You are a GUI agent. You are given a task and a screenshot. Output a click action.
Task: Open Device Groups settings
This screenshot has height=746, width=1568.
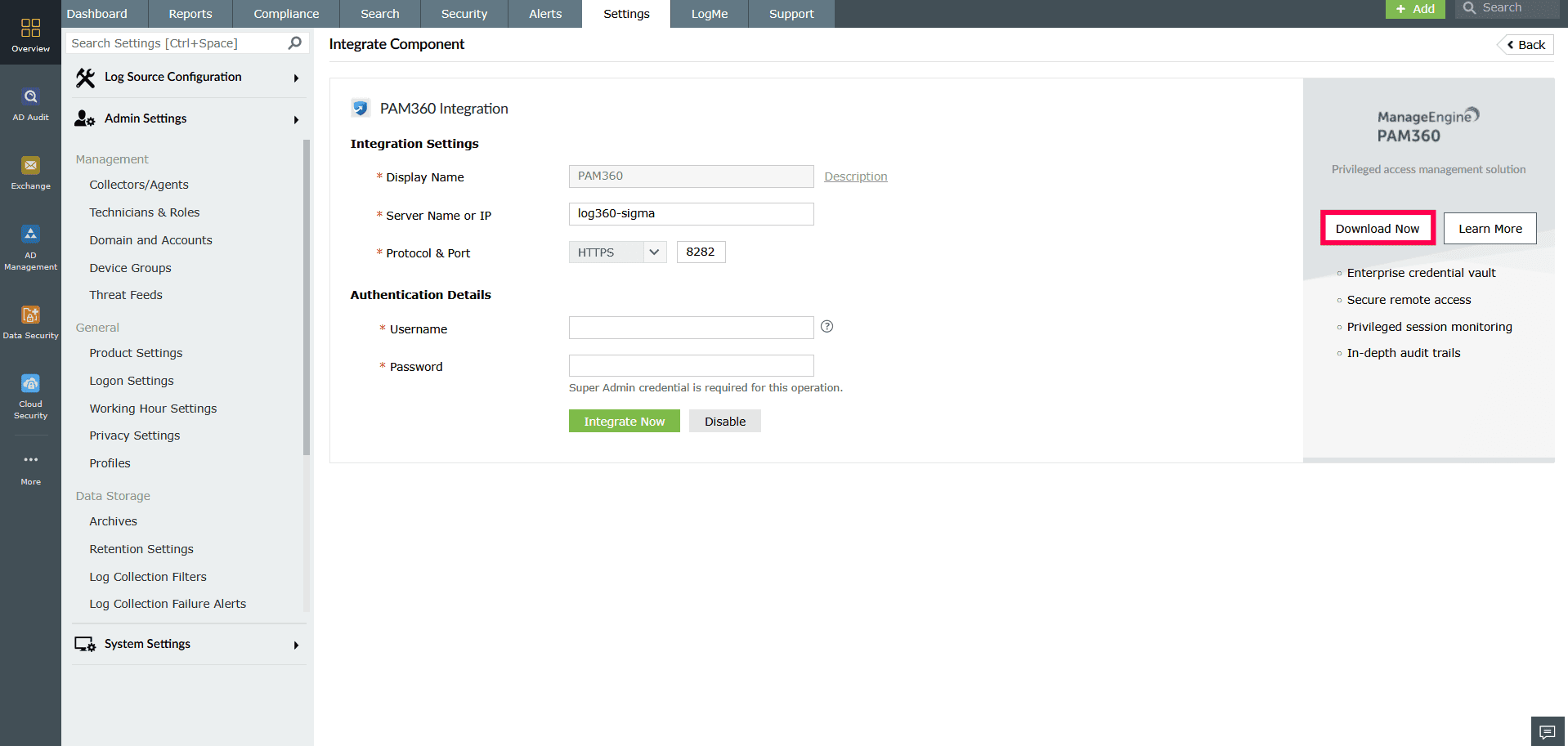click(x=131, y=268)
